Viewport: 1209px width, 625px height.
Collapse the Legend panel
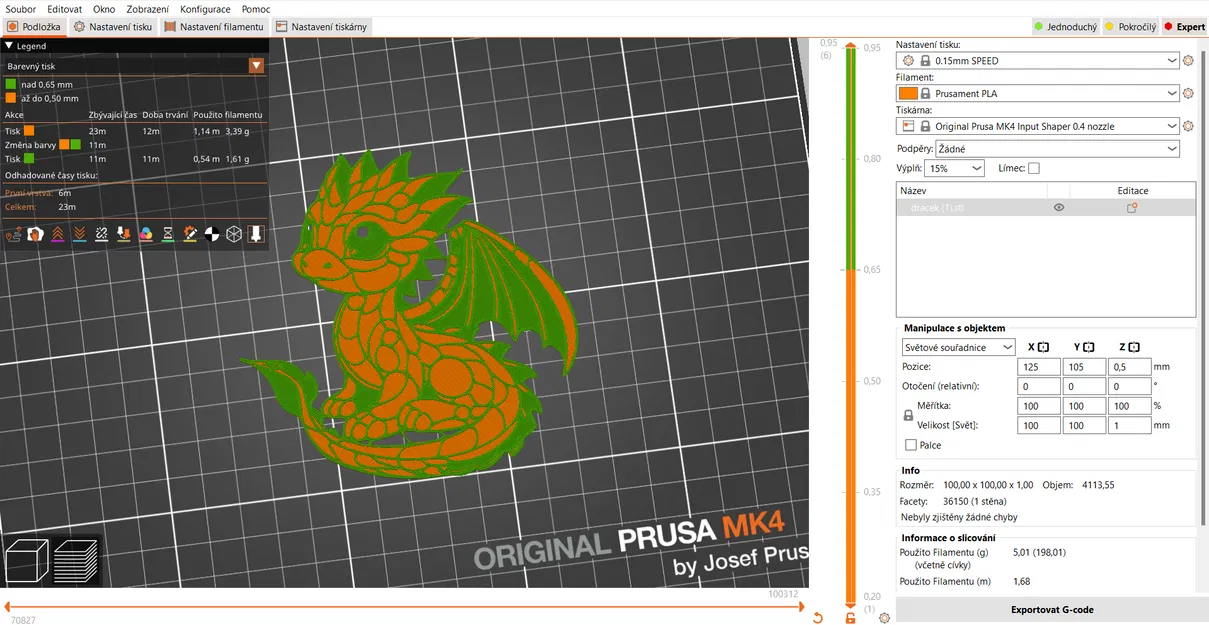(x=9, y=46)
